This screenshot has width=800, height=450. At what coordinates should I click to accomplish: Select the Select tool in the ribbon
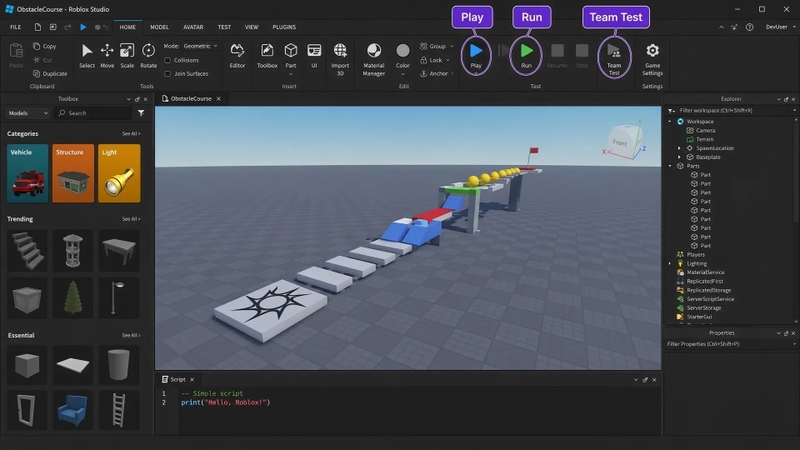tap(87, 56)
